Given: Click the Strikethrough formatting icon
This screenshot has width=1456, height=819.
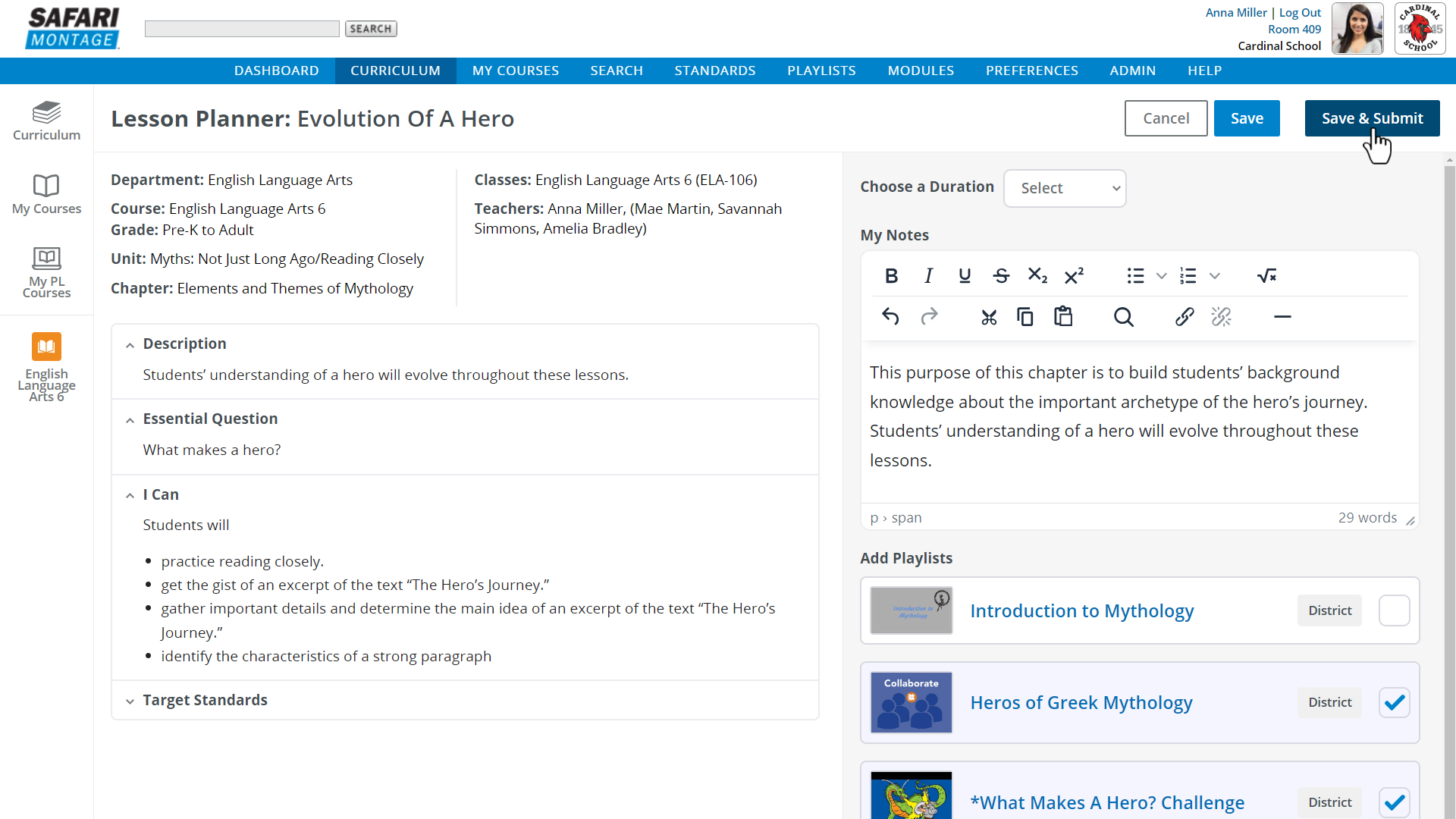Looking at the screenshot, I should (1001, 275).
